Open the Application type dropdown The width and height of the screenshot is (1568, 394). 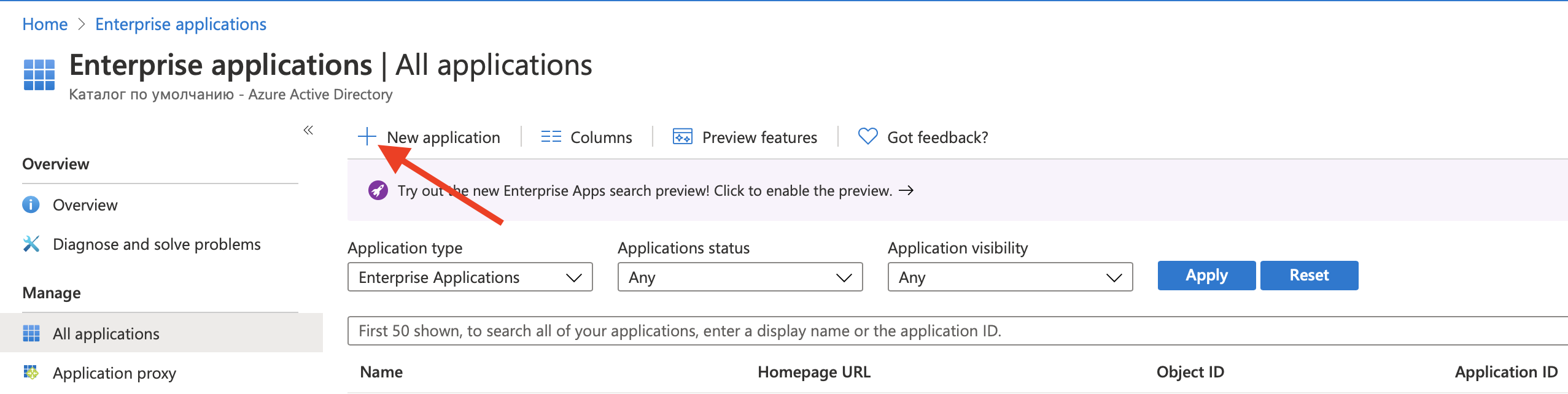(470, 277)
